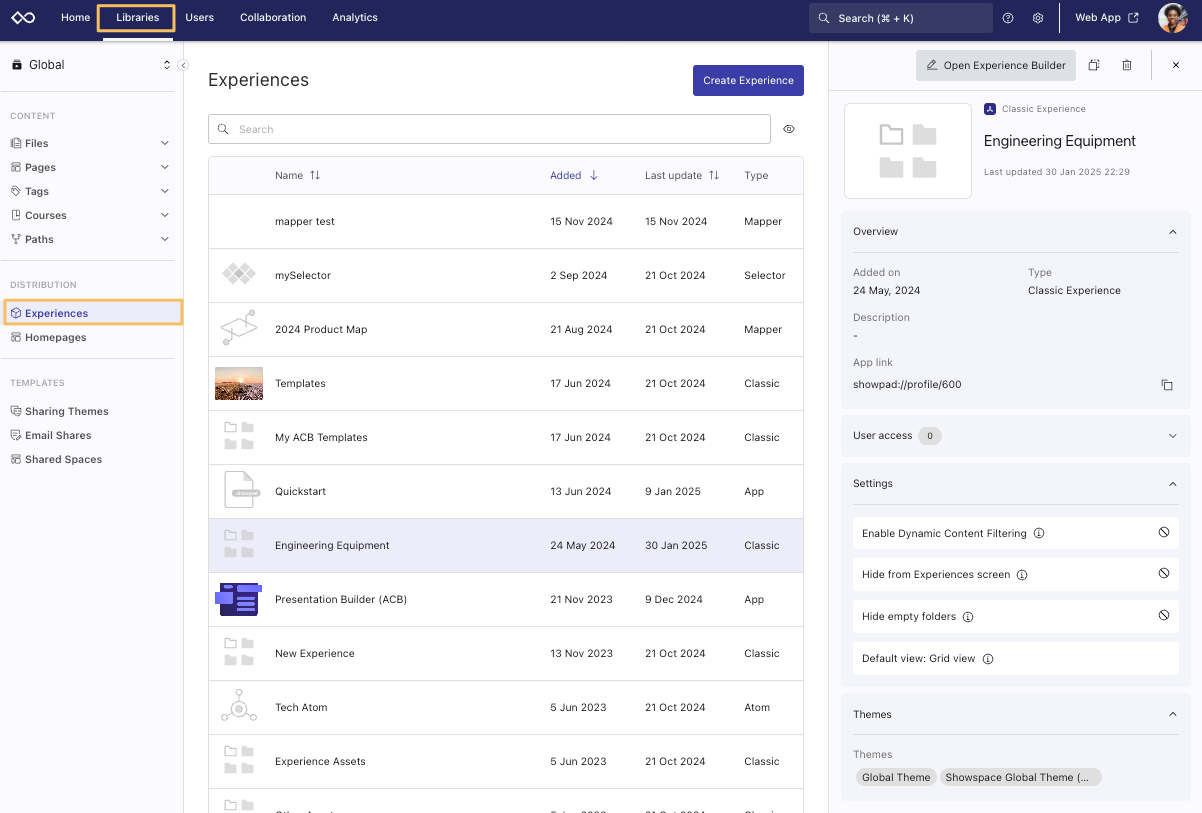1202x813 pixels.
Task: Click info icon for Hide from Experiences screen
Action: click(x=1022, y=575)
